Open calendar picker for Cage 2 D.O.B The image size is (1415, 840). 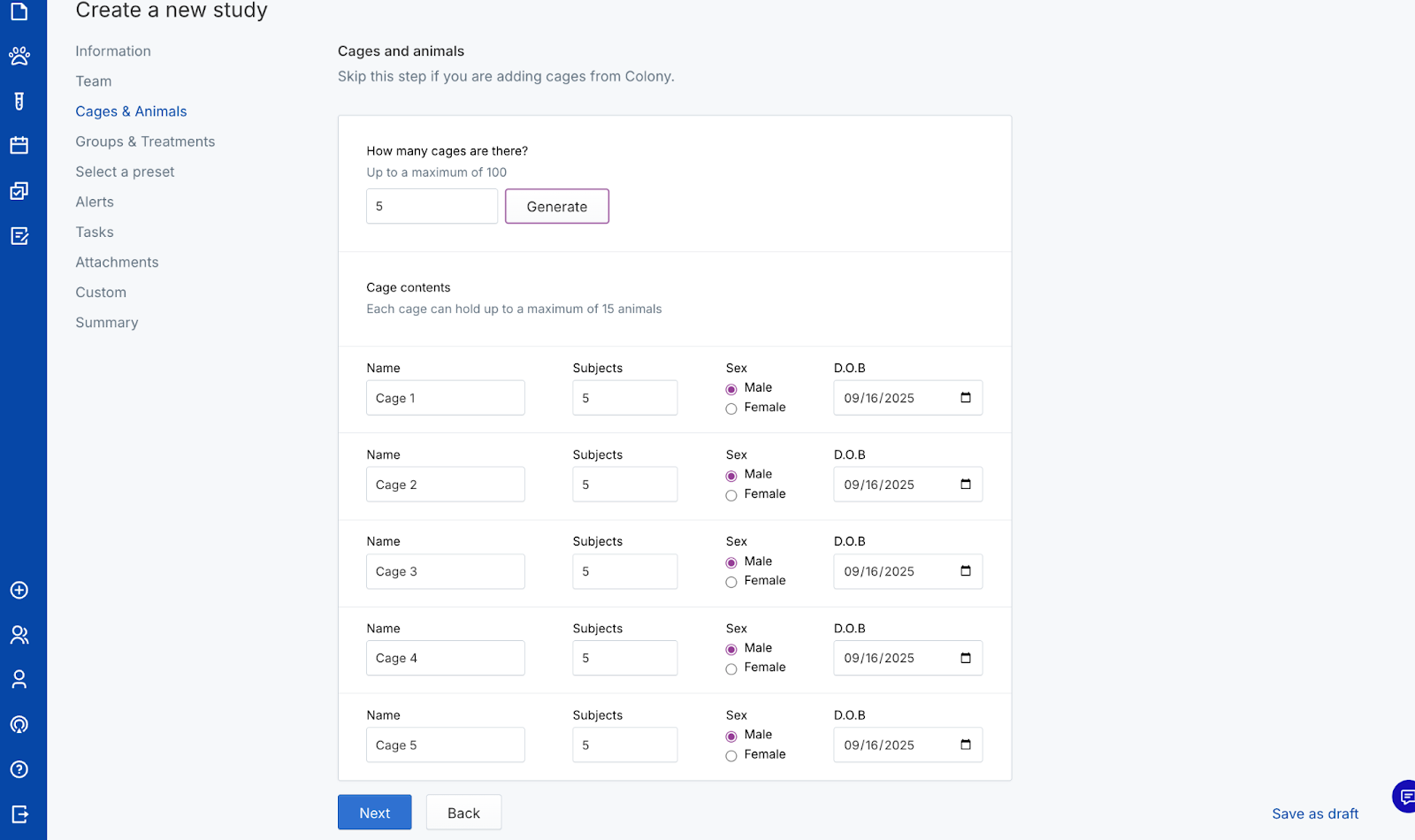click(966, 485)
